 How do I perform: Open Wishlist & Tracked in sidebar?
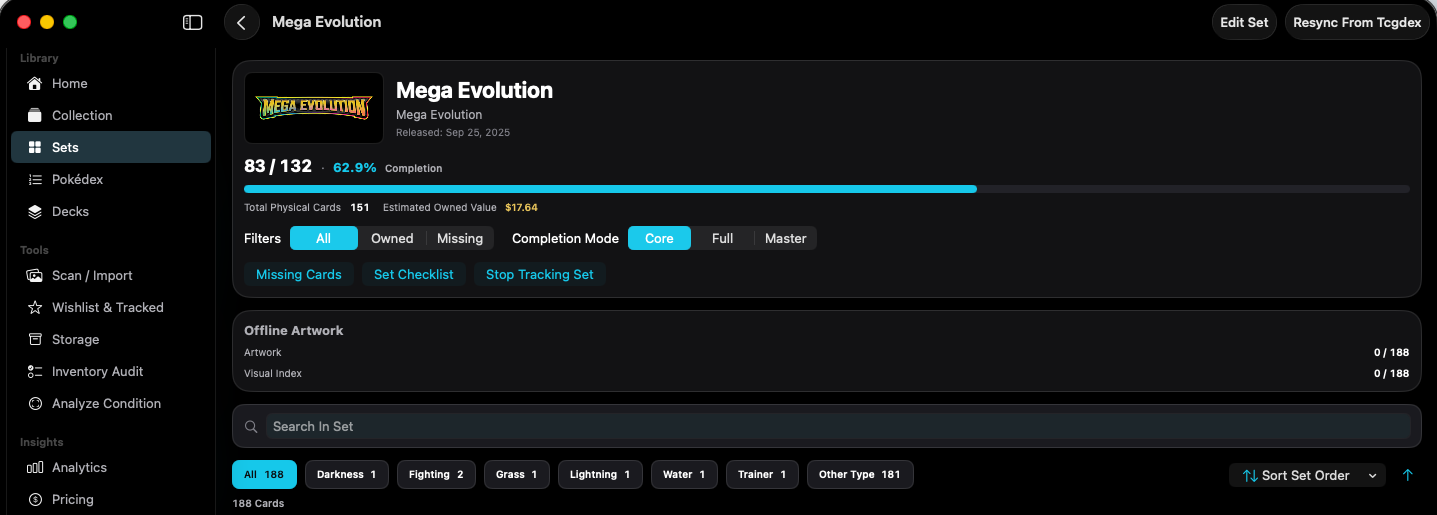pos(111,307)
